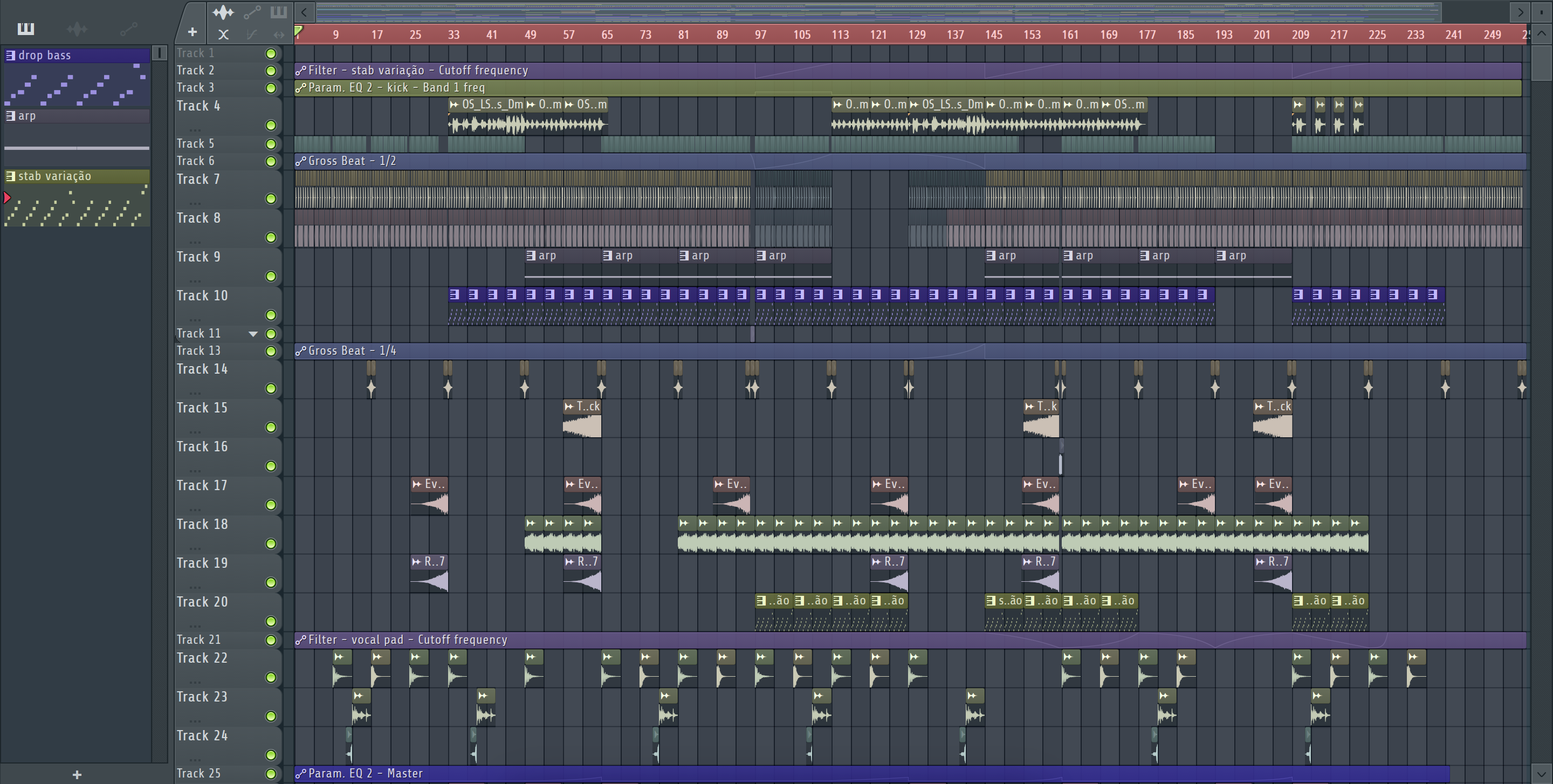
Task: Mute Track 2 with its green light
Action: [271, 71]
